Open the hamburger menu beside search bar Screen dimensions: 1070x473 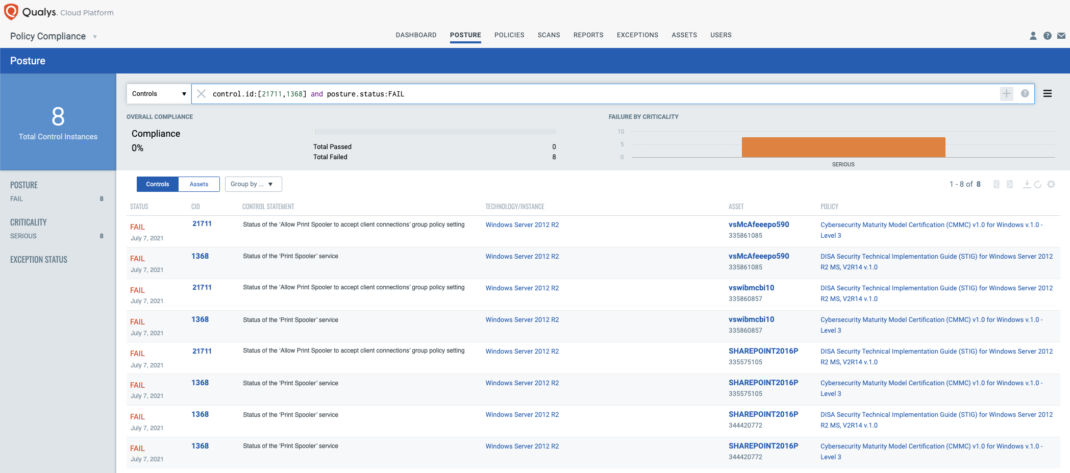1047,94
